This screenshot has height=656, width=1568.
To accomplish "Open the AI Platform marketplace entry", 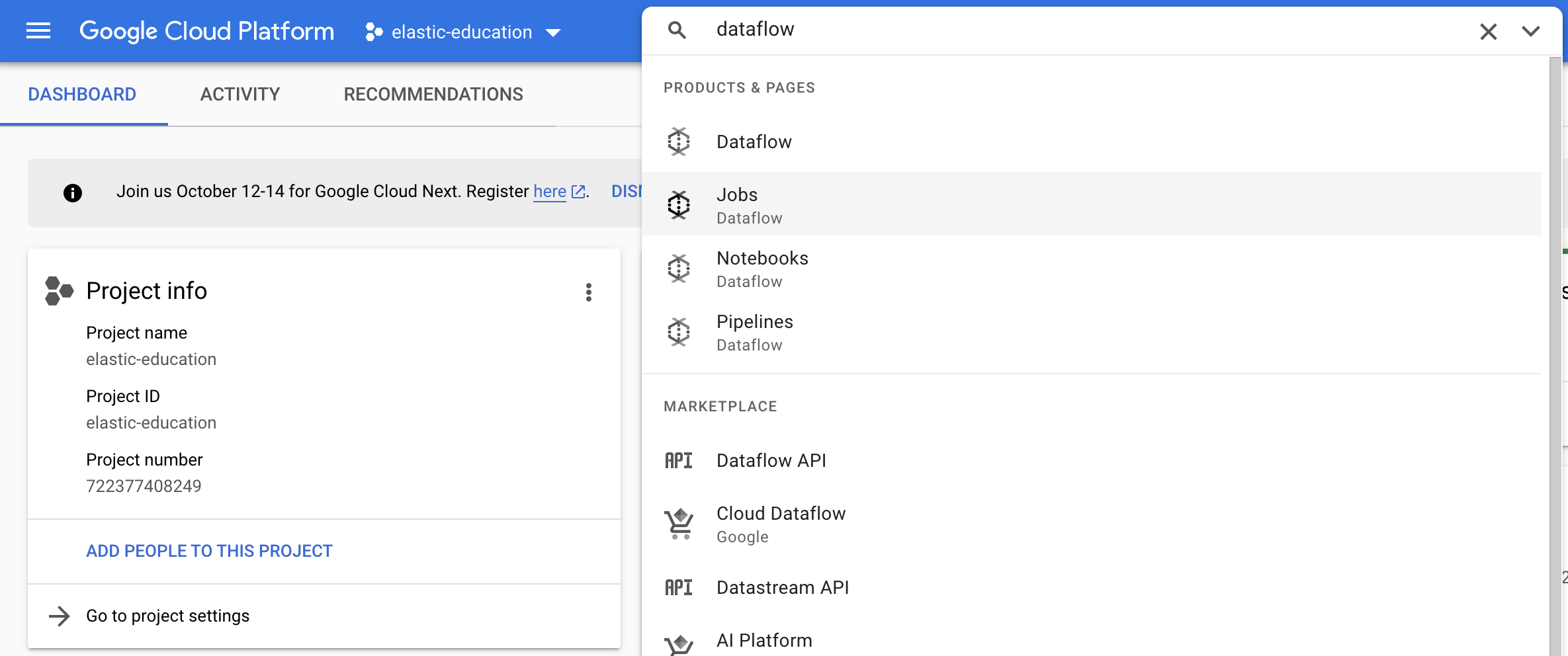I will (763, 639).
